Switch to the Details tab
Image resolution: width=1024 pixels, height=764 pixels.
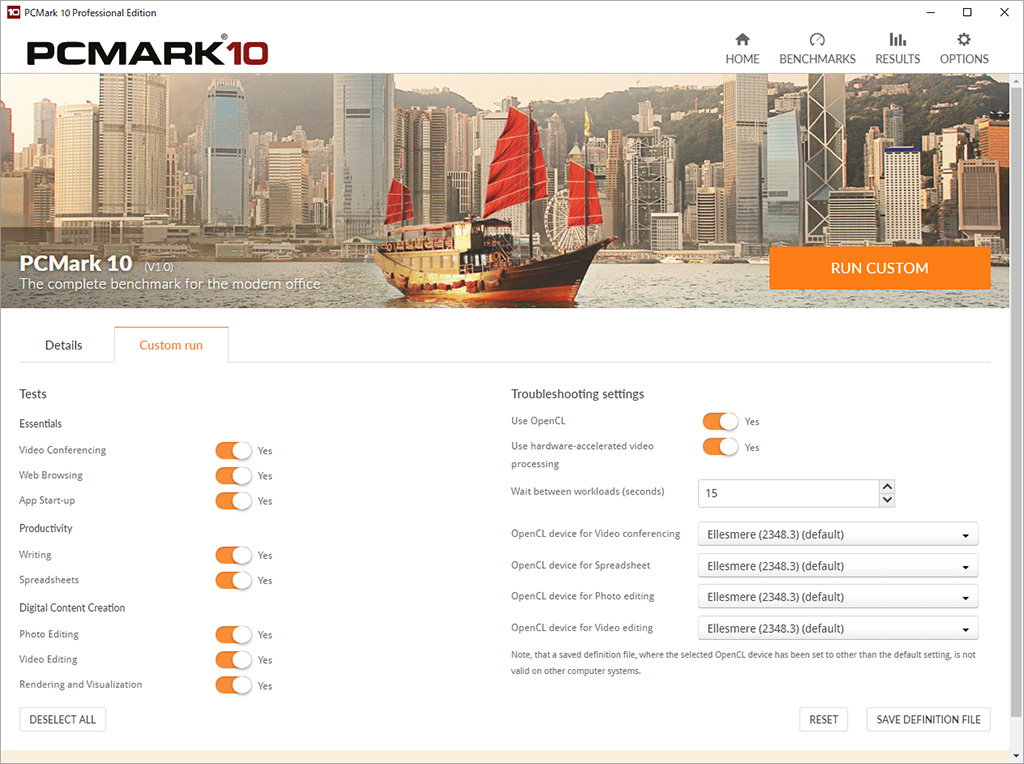pyautogui.click(x=63, y=345)
